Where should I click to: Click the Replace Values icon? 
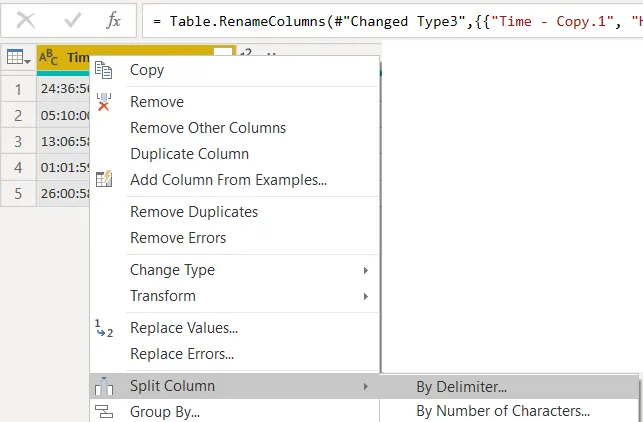pos(103,328)
